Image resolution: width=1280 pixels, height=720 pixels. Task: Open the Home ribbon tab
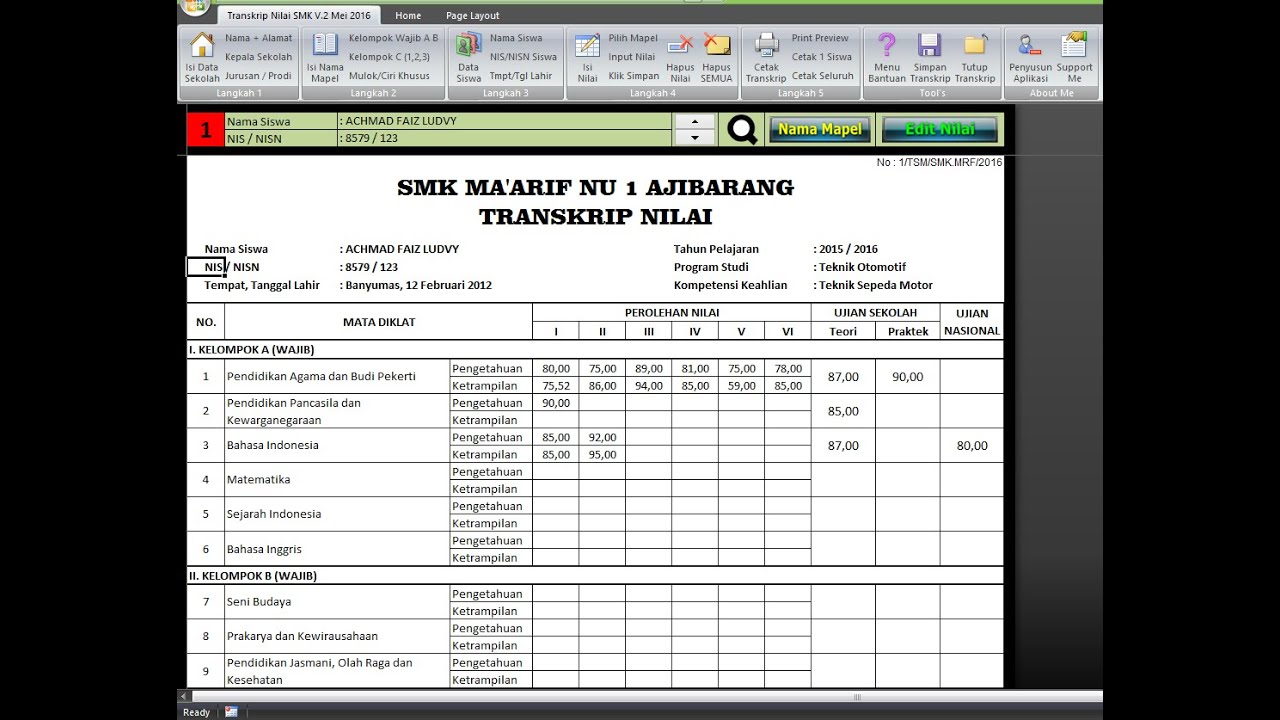pos(408,15)
